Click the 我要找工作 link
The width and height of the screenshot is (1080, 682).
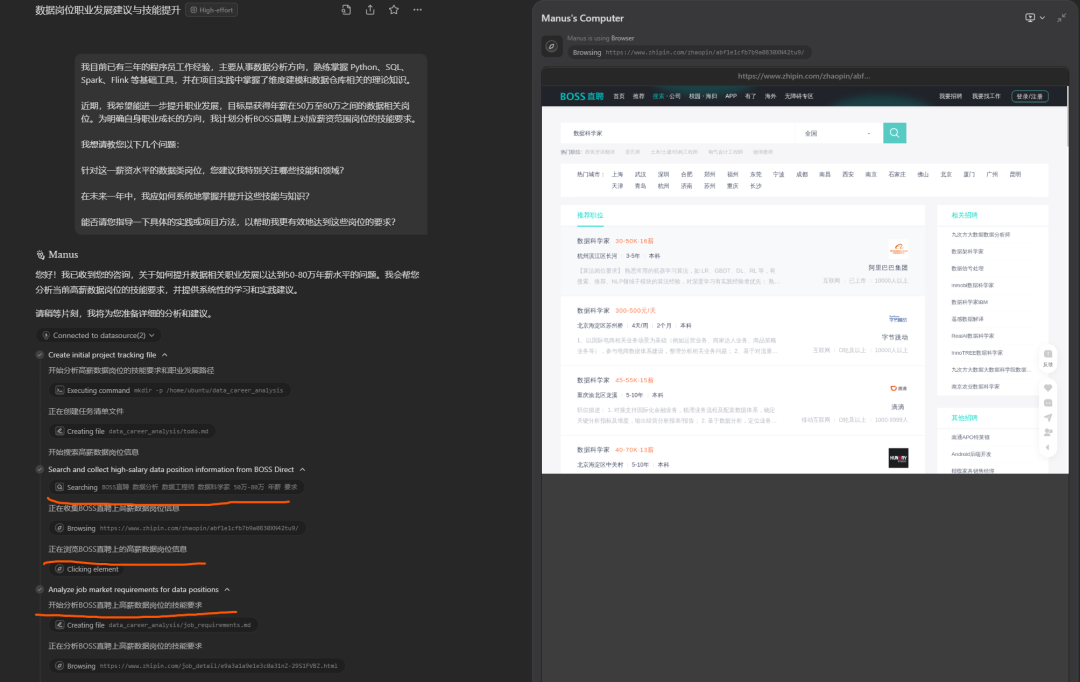986,96
